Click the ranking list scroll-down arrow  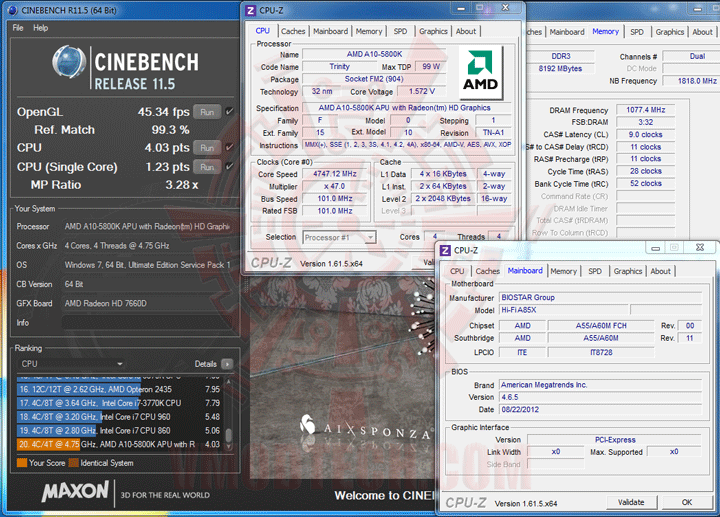pos(229,447)
